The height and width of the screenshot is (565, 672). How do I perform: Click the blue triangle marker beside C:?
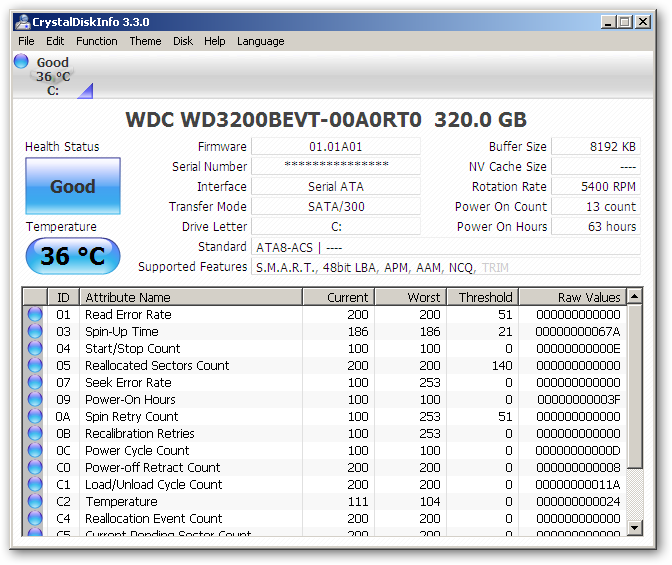[x=85, y=91]
